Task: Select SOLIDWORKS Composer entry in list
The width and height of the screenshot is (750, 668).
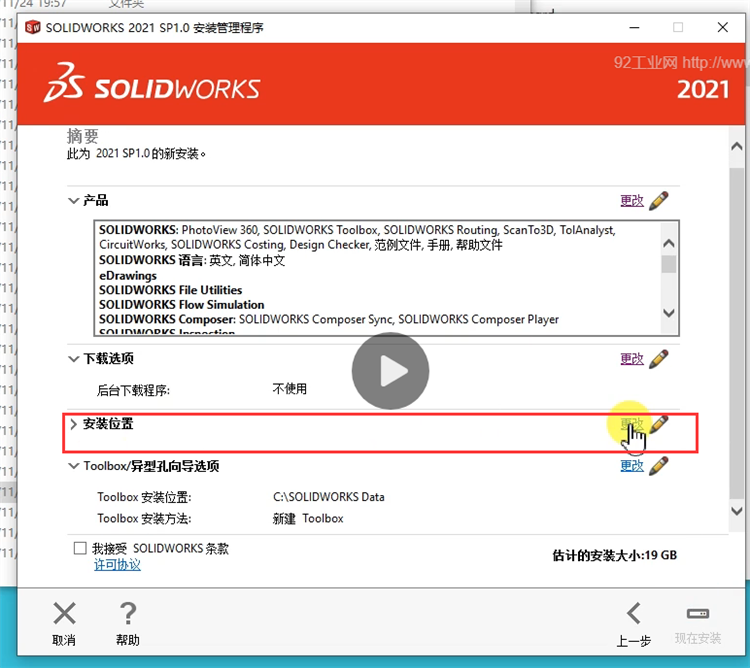Action: 329,319
